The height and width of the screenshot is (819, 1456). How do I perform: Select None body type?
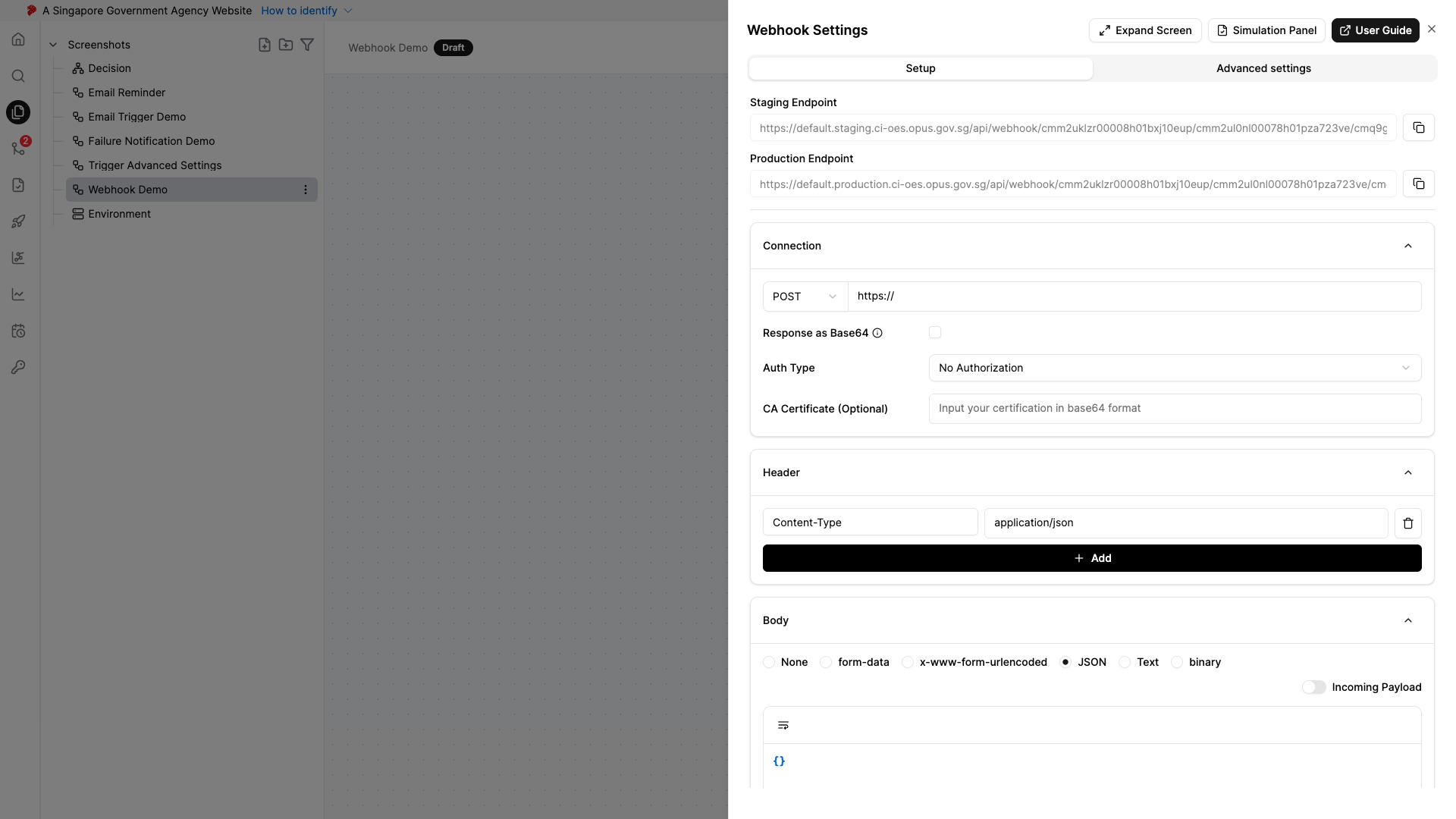(769, 662)
